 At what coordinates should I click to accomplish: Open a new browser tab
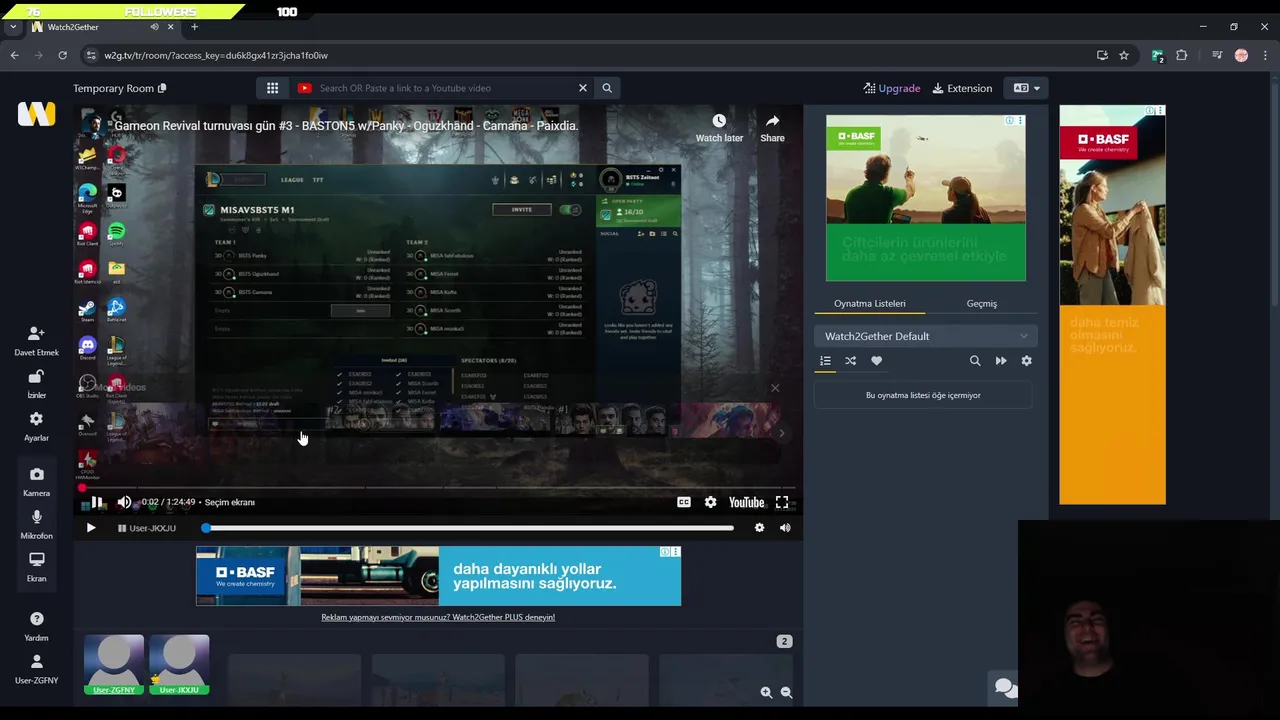[194, 27]
